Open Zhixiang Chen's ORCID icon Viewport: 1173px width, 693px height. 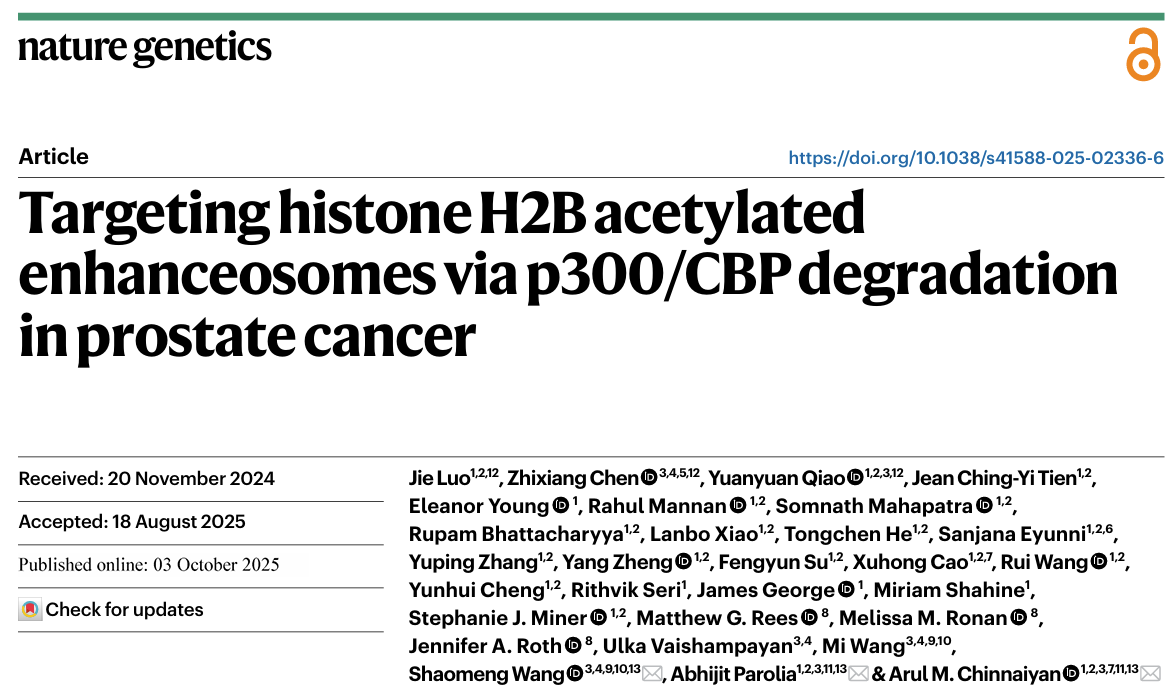click(648, 478)
